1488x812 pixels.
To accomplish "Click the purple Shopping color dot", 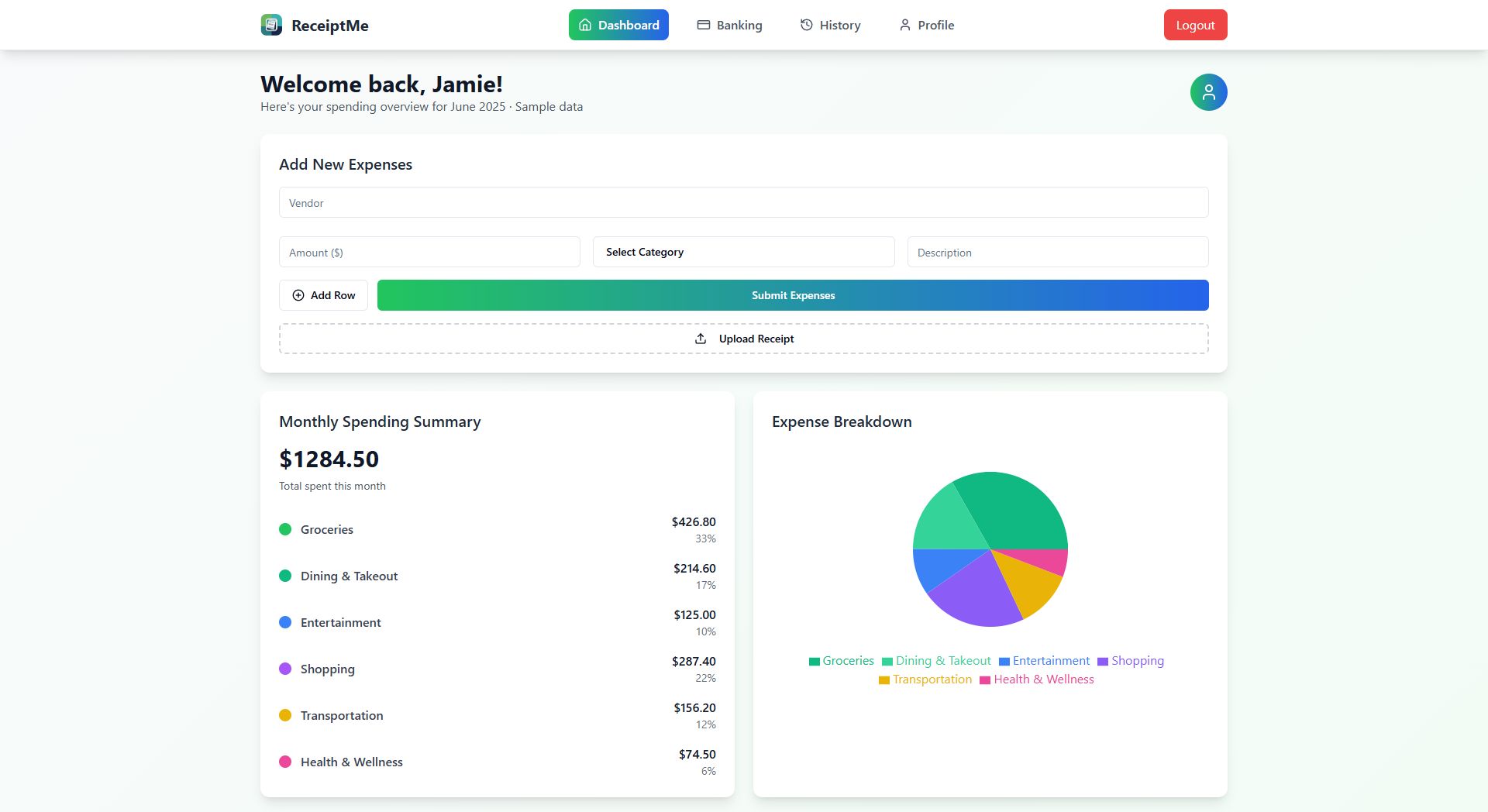I will click(285, 669).
